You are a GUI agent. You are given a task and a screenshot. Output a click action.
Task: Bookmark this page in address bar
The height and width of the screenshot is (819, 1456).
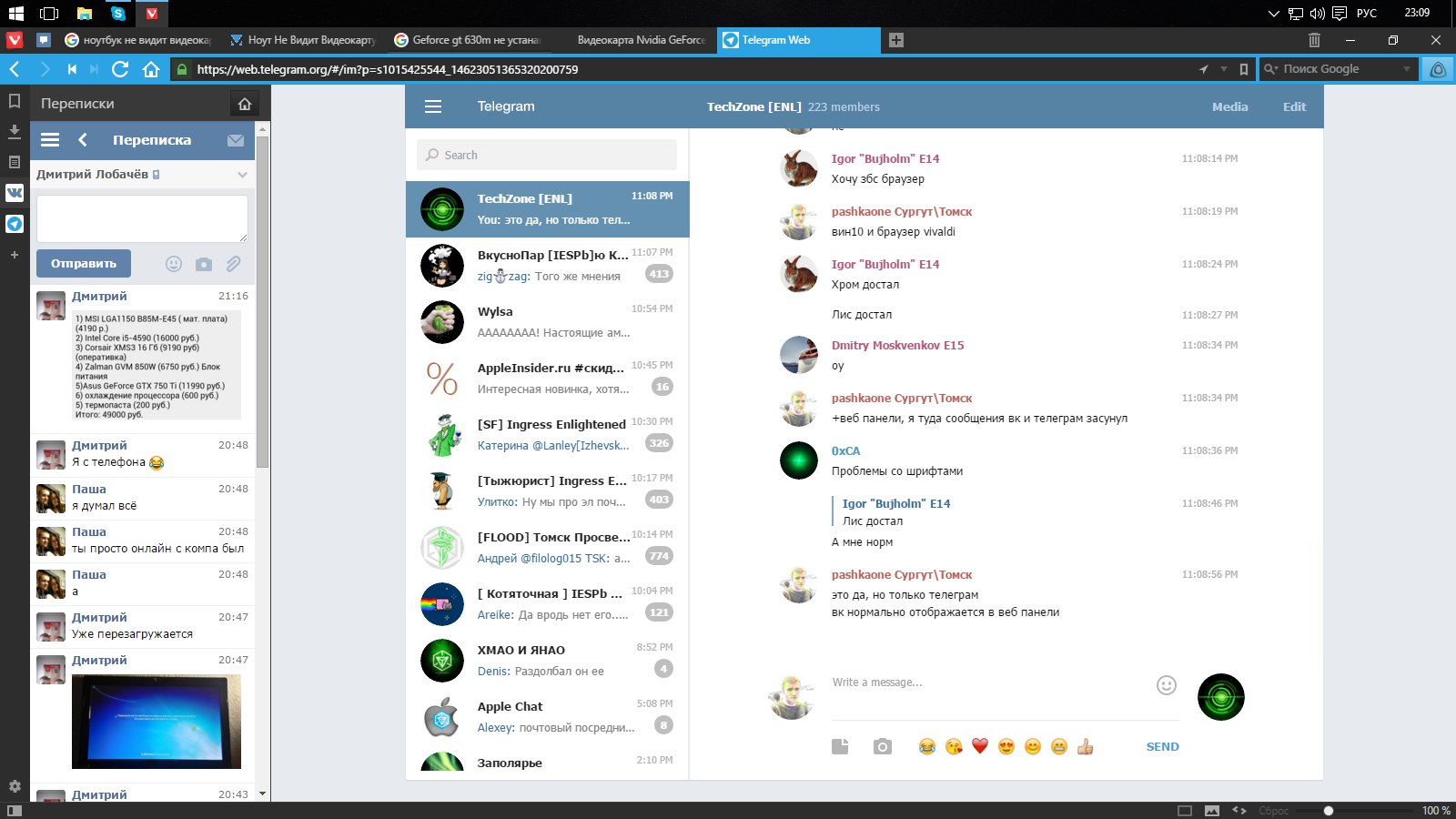click(x=1244, y=69)
